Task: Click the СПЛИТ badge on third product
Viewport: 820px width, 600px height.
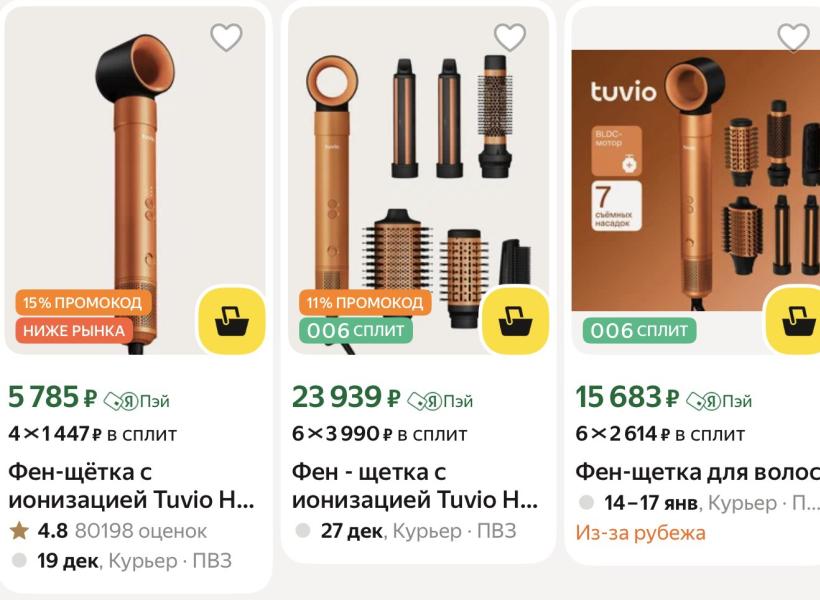Action: click(x=639, y=331)
